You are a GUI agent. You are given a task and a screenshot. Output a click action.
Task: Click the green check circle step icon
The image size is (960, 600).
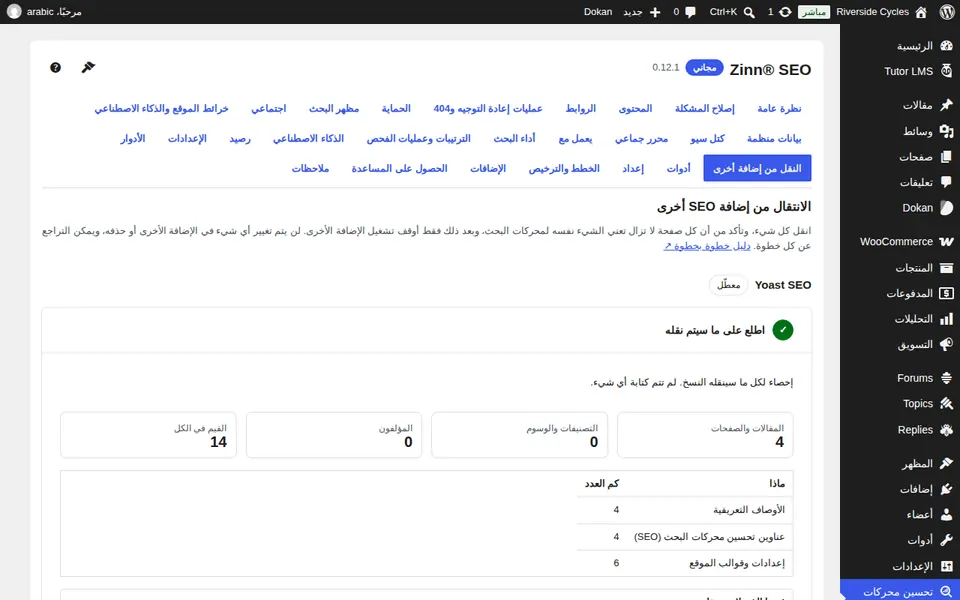(x=782, y=330)
